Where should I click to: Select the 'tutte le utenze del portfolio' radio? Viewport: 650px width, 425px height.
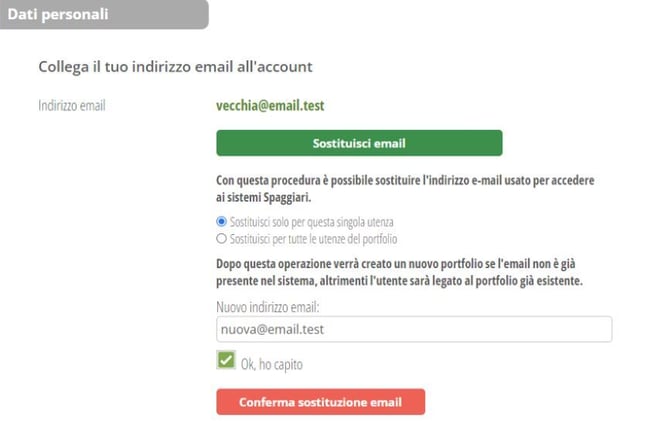[221, 239]
